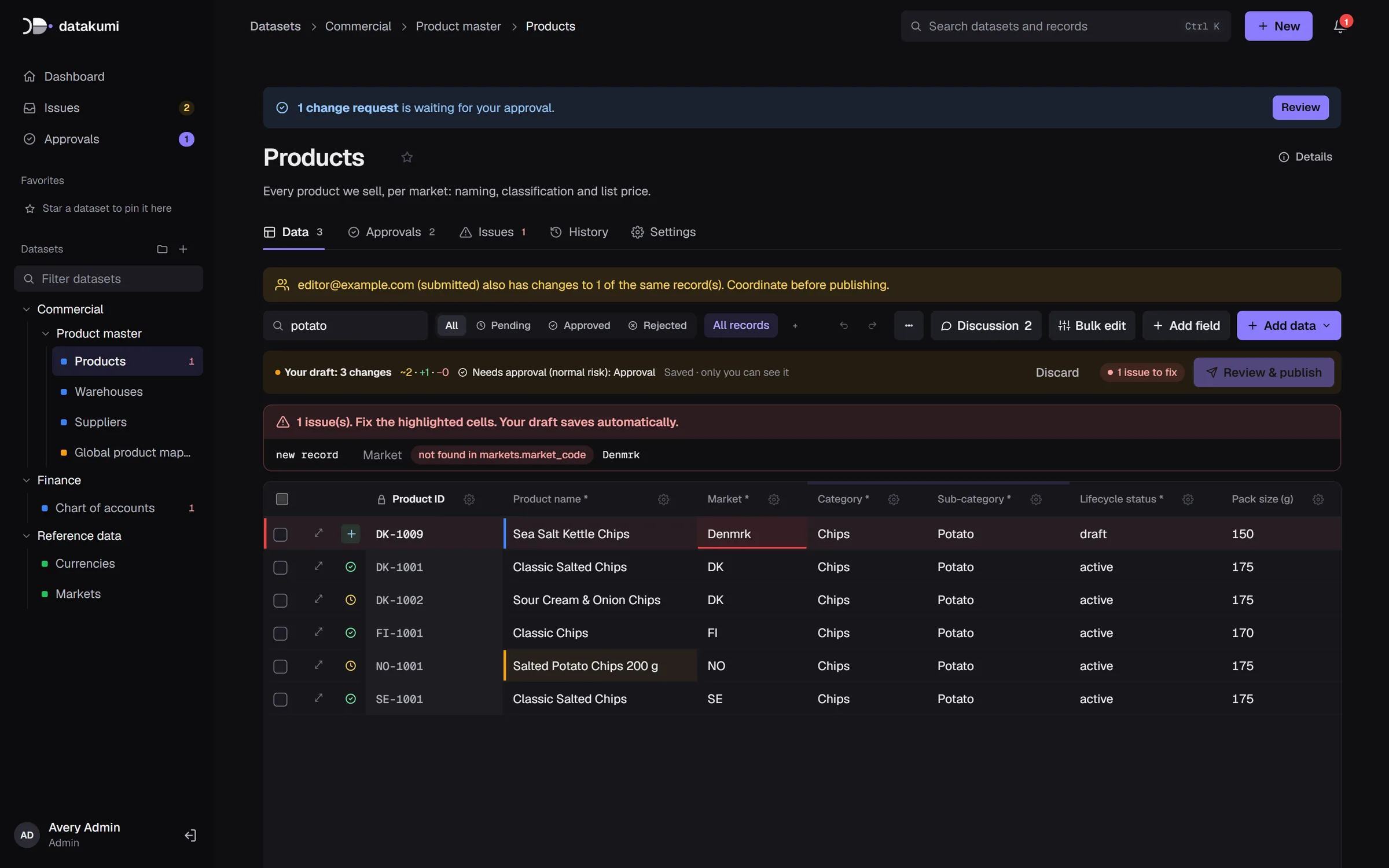Image resolution: width=1389 pixels, height=868 pixels.
Task: Open Approvals in the sidebar
Action: click(x=108, y=139)
